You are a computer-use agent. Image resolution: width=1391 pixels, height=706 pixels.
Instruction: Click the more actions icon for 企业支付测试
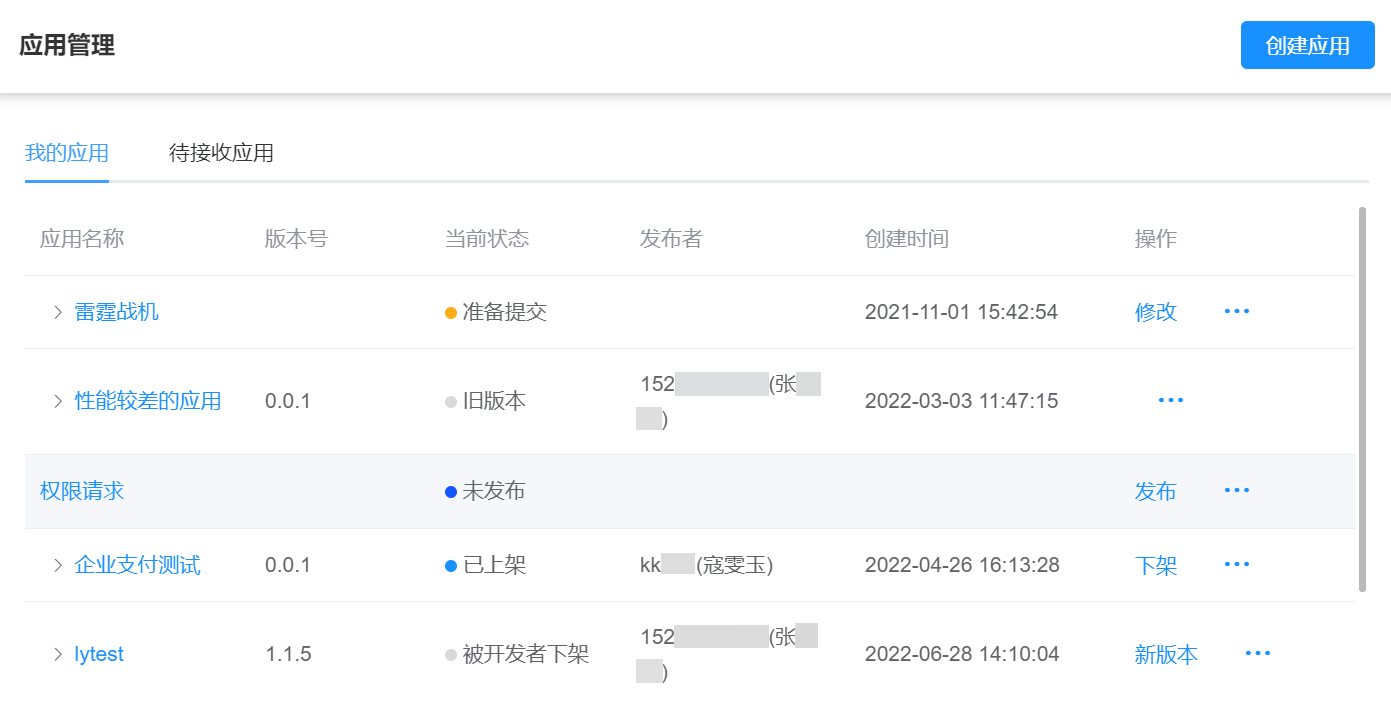click(x=1237, y=563)
